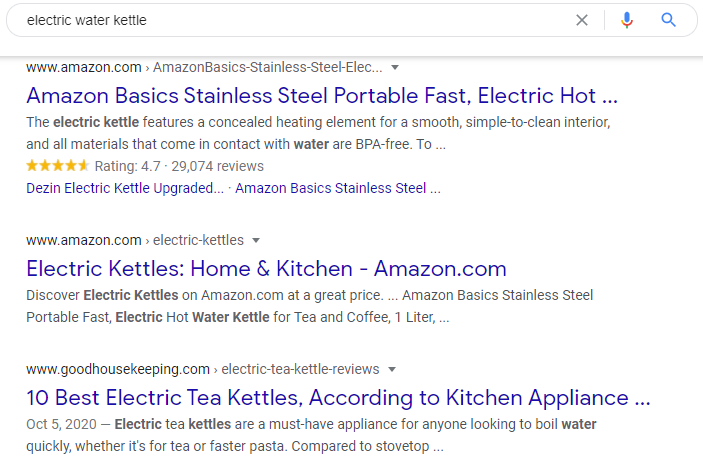
Task: Click the www.goodhousekeeping.com breadcrumb URL
Action: pyautogui.click(x=203, y=369)
